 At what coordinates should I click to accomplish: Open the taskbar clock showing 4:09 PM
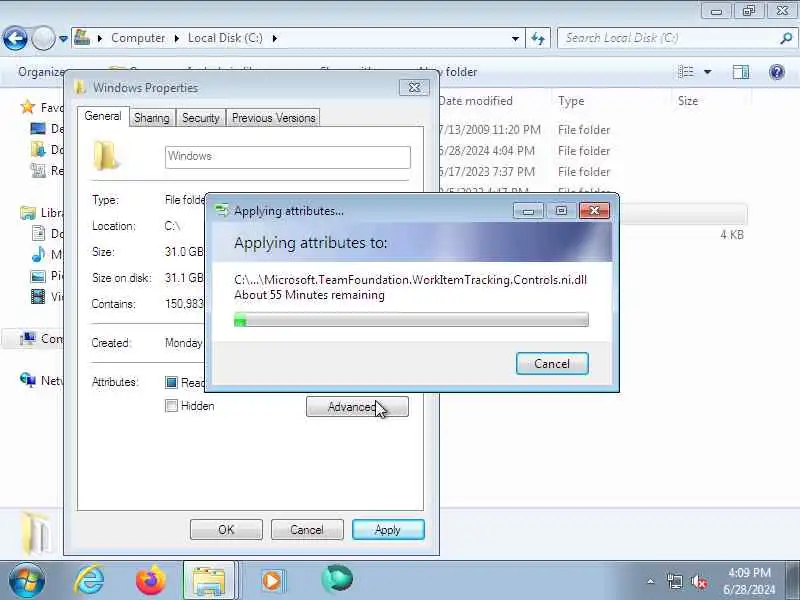click(749, 581)
